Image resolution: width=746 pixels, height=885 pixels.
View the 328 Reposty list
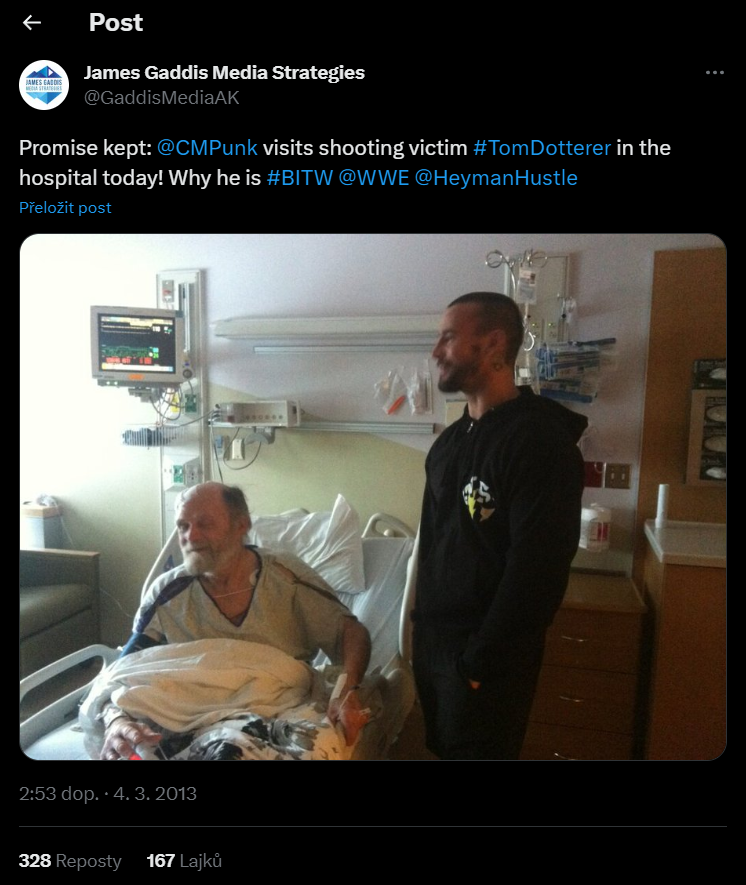[x=70, y=861]
